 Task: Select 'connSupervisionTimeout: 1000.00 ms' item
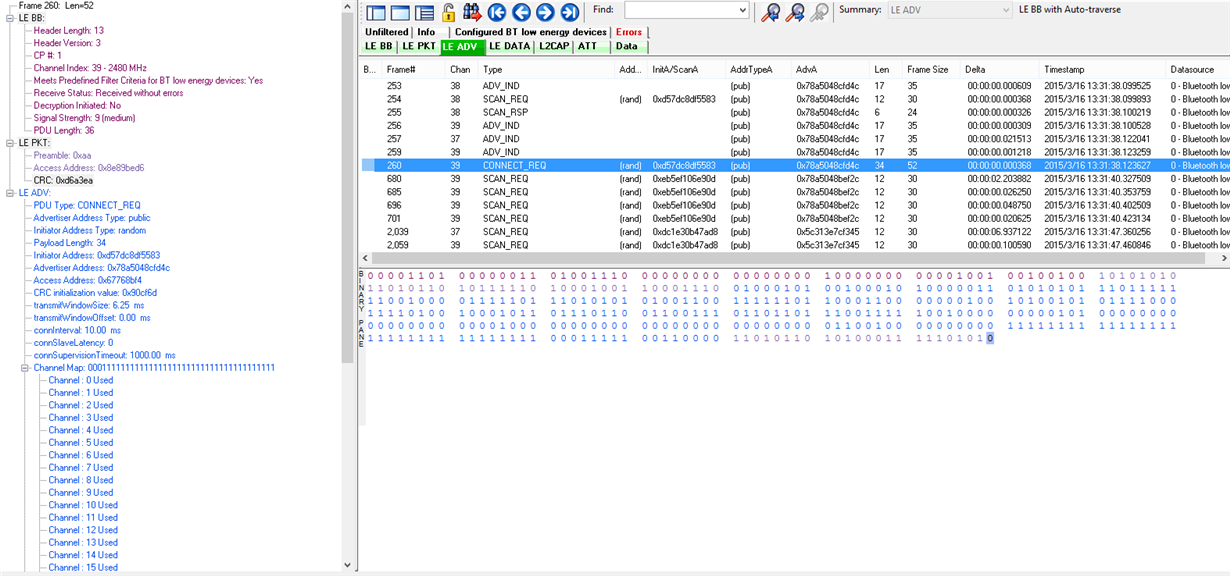[104, 355]
